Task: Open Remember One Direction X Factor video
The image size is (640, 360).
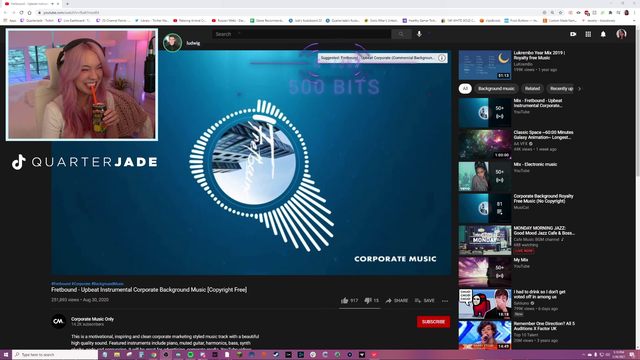Action: pos(484,335)
